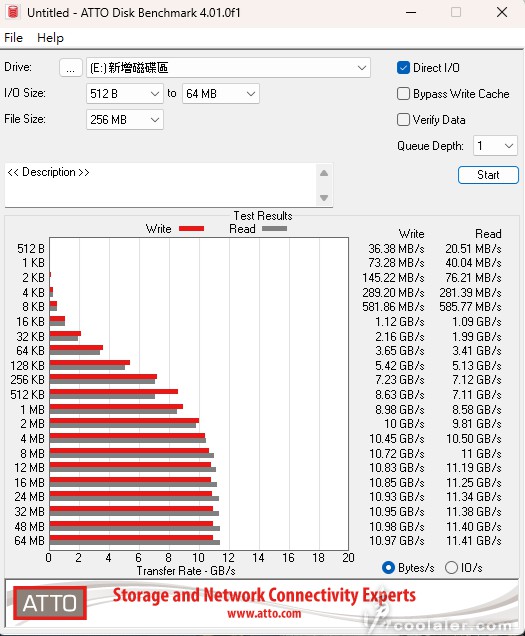This screenshot has width=525, height=636.
Task: Open the File menu
Action: (13, 38)
